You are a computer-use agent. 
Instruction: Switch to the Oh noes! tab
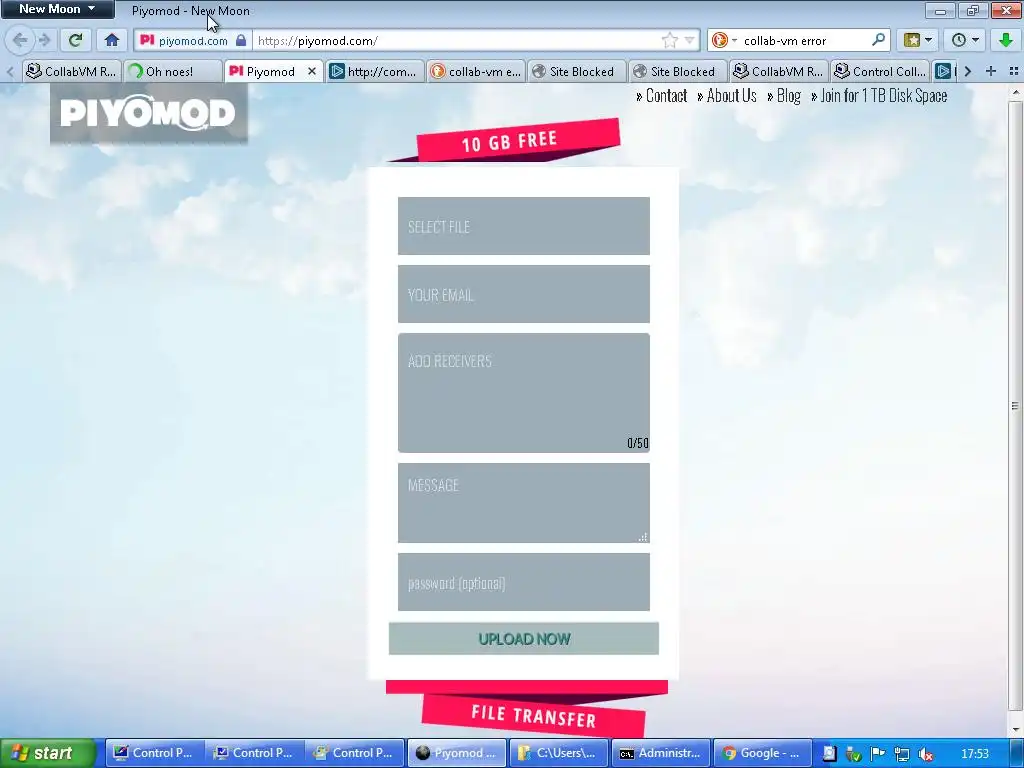click(172, 71)
